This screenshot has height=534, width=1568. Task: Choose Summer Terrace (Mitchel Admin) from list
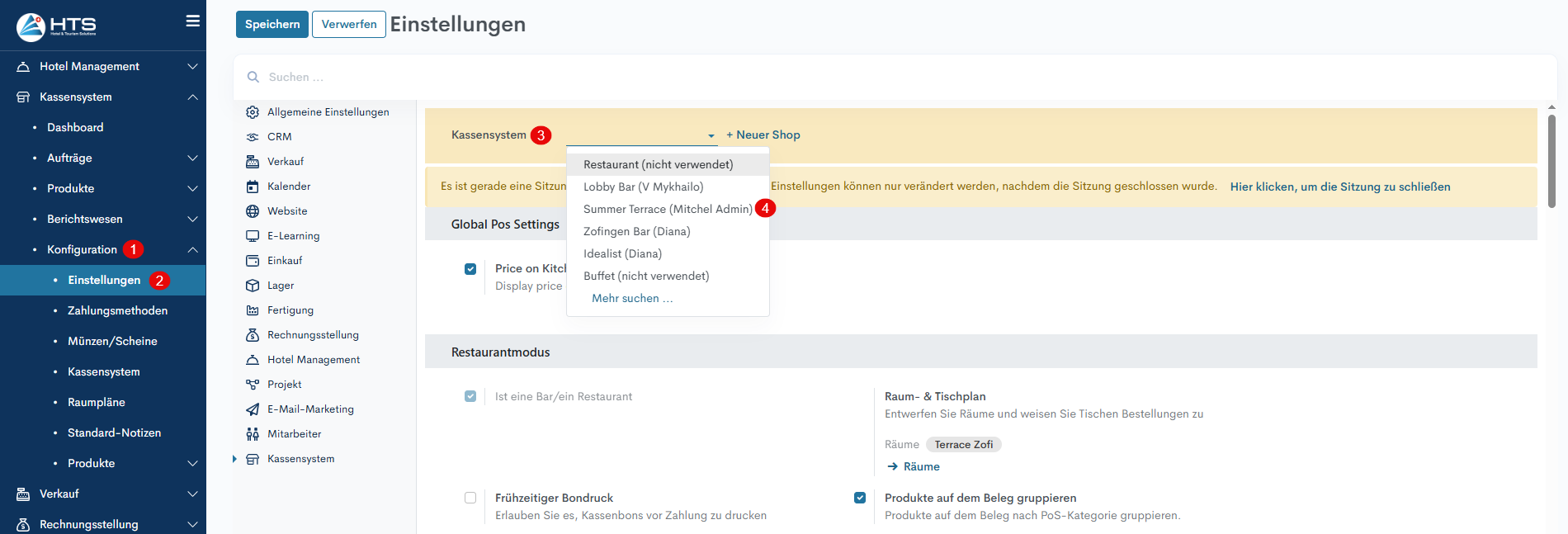(667, 210)
